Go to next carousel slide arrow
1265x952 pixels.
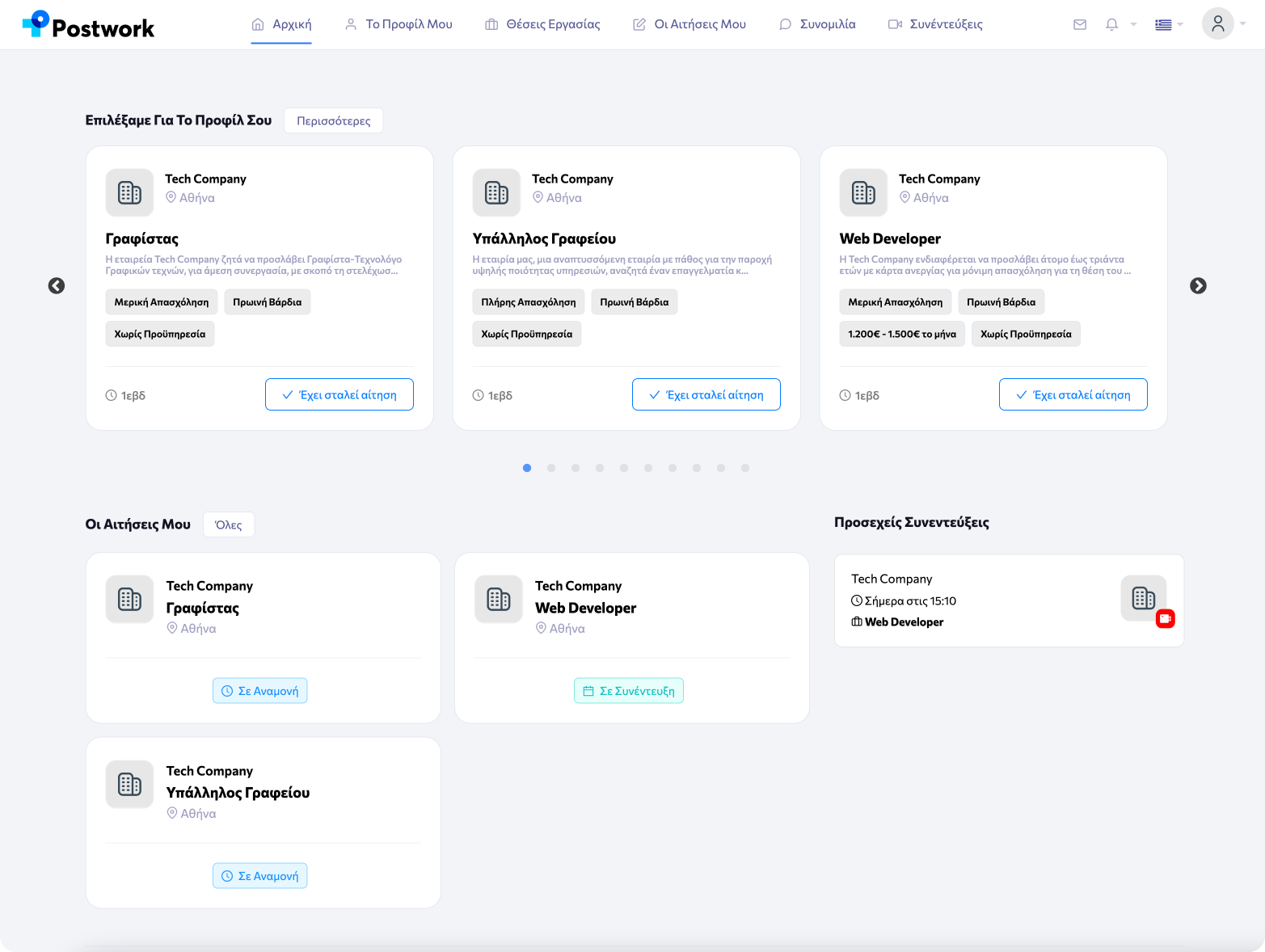coord(1198,286)
